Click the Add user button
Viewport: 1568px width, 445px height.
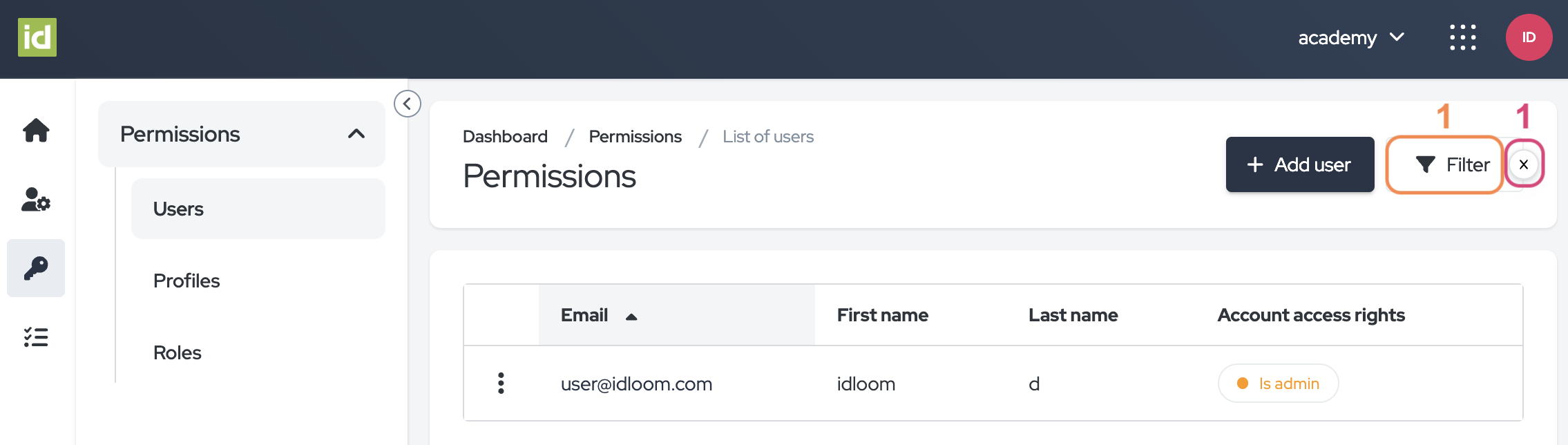[1299, 164]
